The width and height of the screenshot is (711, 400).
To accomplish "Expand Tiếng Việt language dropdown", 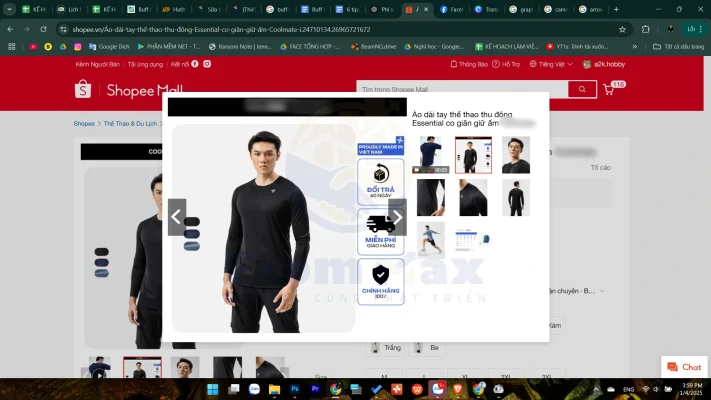I will [x=551, y=64].
